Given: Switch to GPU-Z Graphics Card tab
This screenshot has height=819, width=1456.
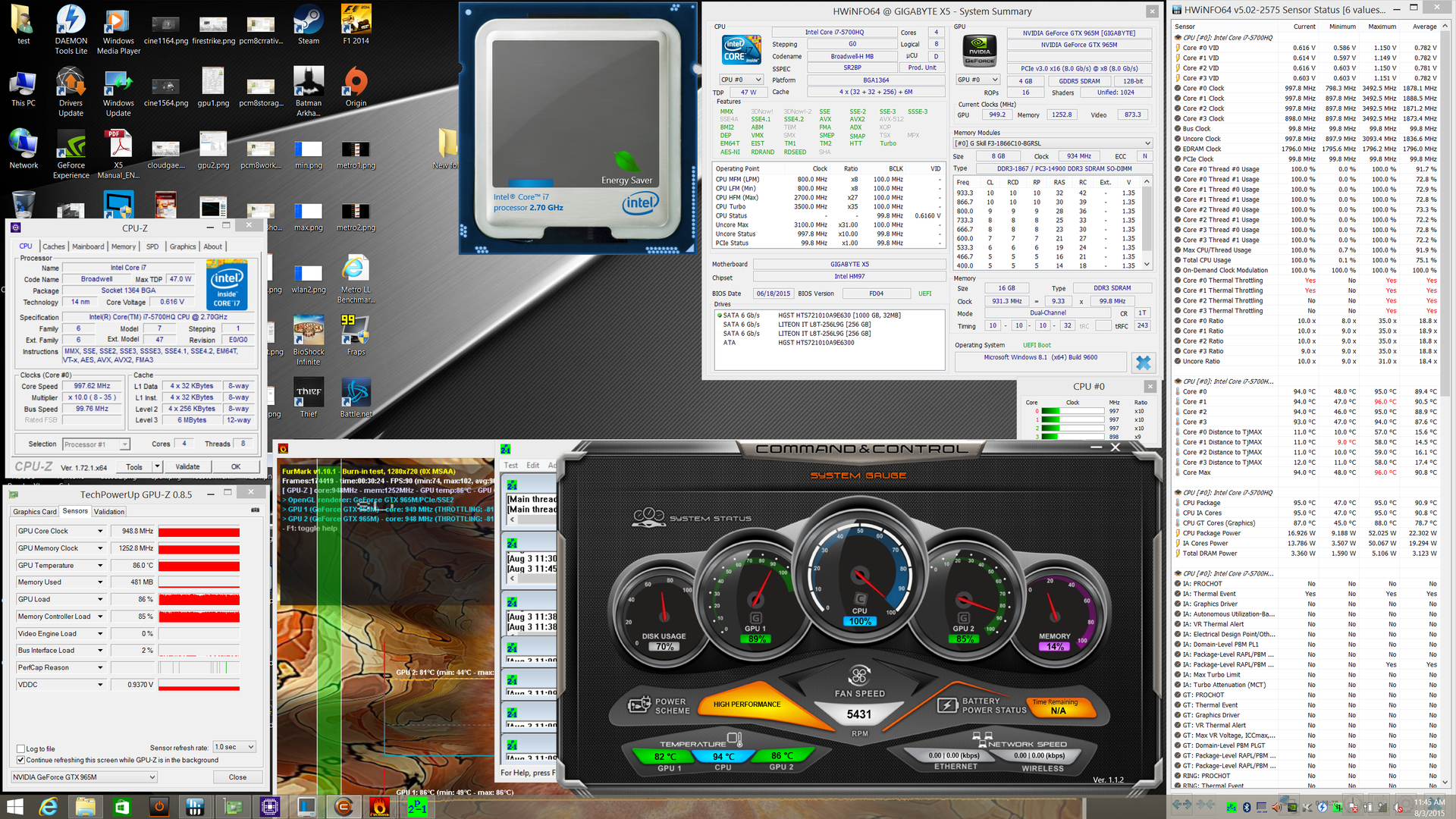Looking at the screenshot, I should (35, 512).
